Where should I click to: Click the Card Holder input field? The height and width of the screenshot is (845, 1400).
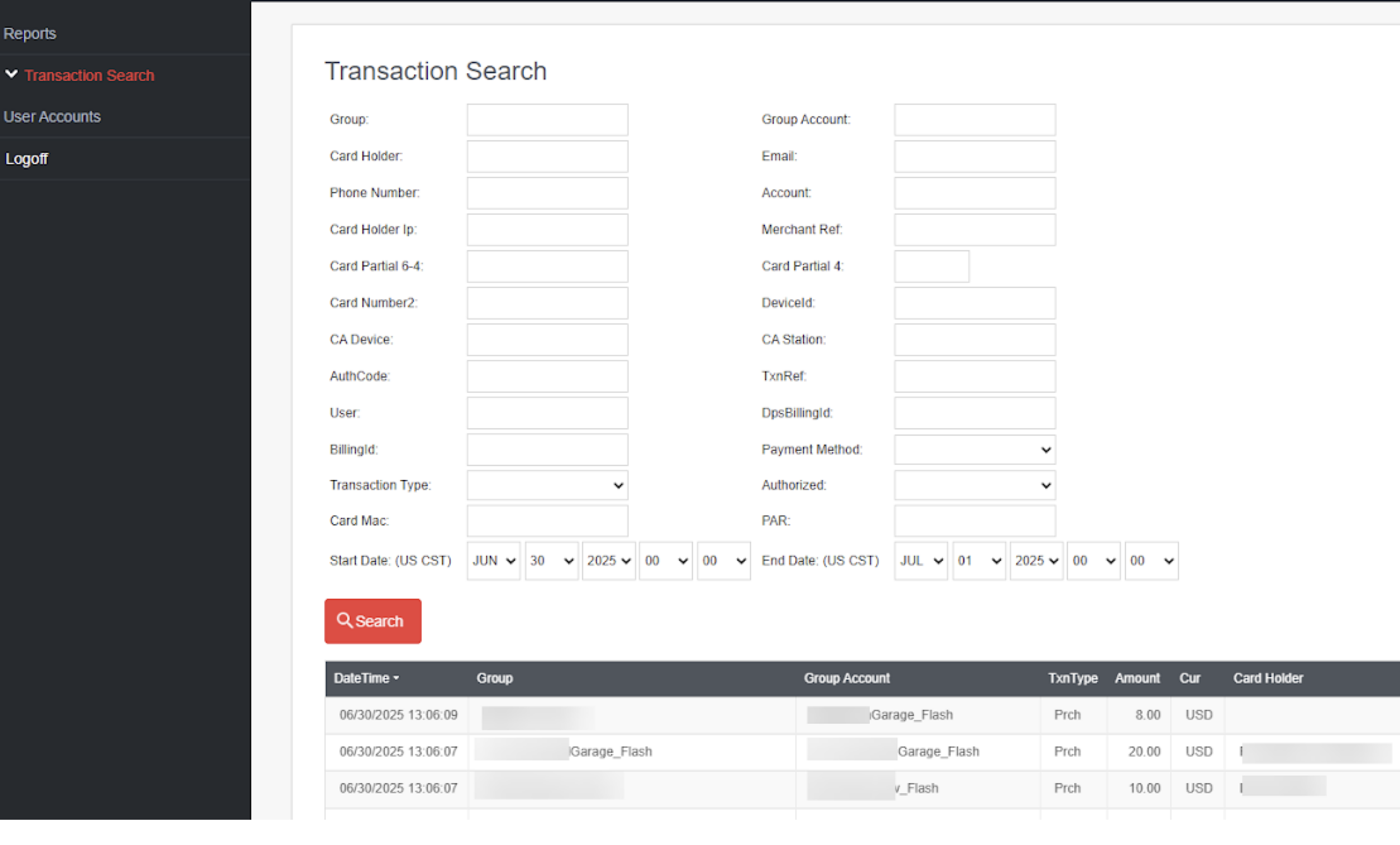coord(547,156)
